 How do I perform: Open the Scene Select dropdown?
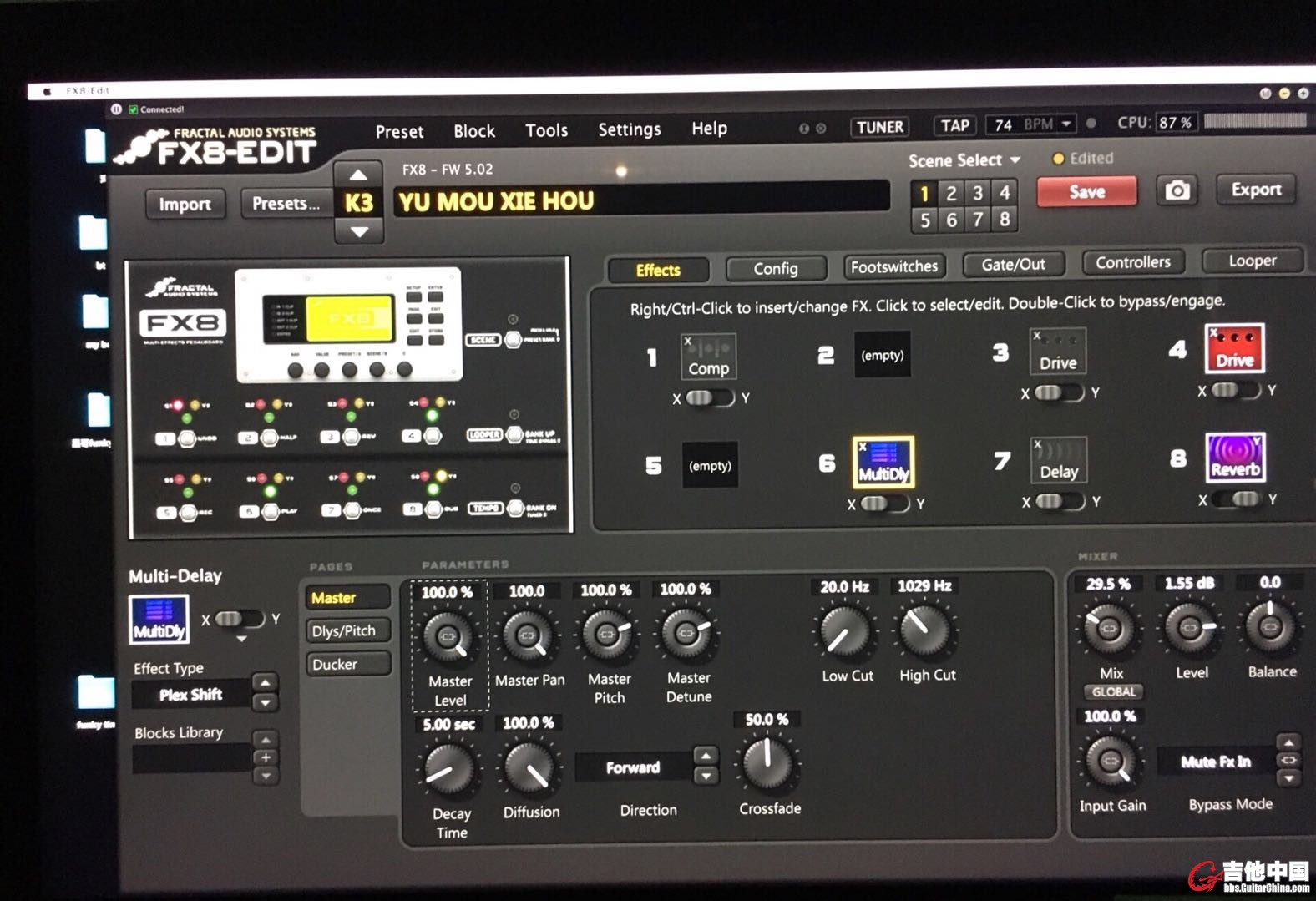pyautogui.click(x=964, y=160)
